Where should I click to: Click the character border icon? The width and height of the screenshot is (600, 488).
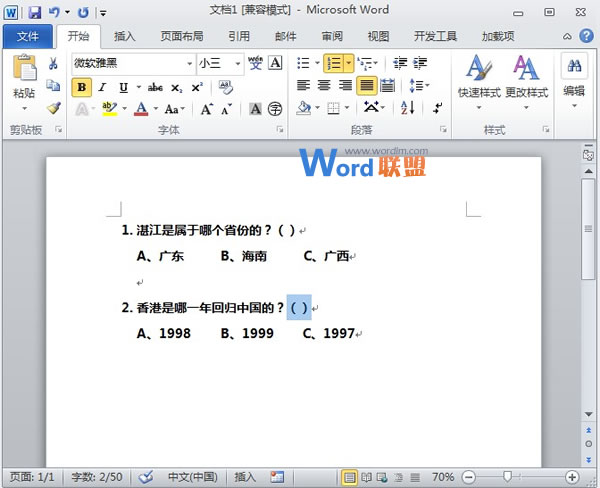pos(275,63)
